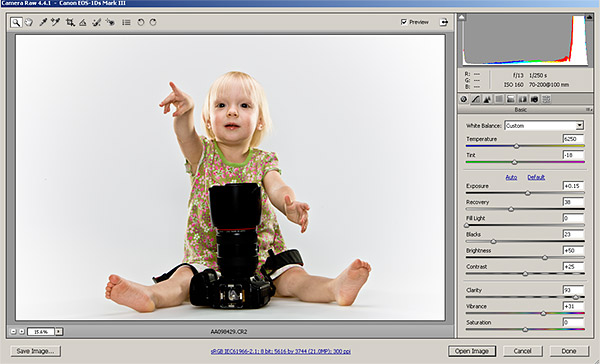Click the Clarity value field

coord(573,290)
